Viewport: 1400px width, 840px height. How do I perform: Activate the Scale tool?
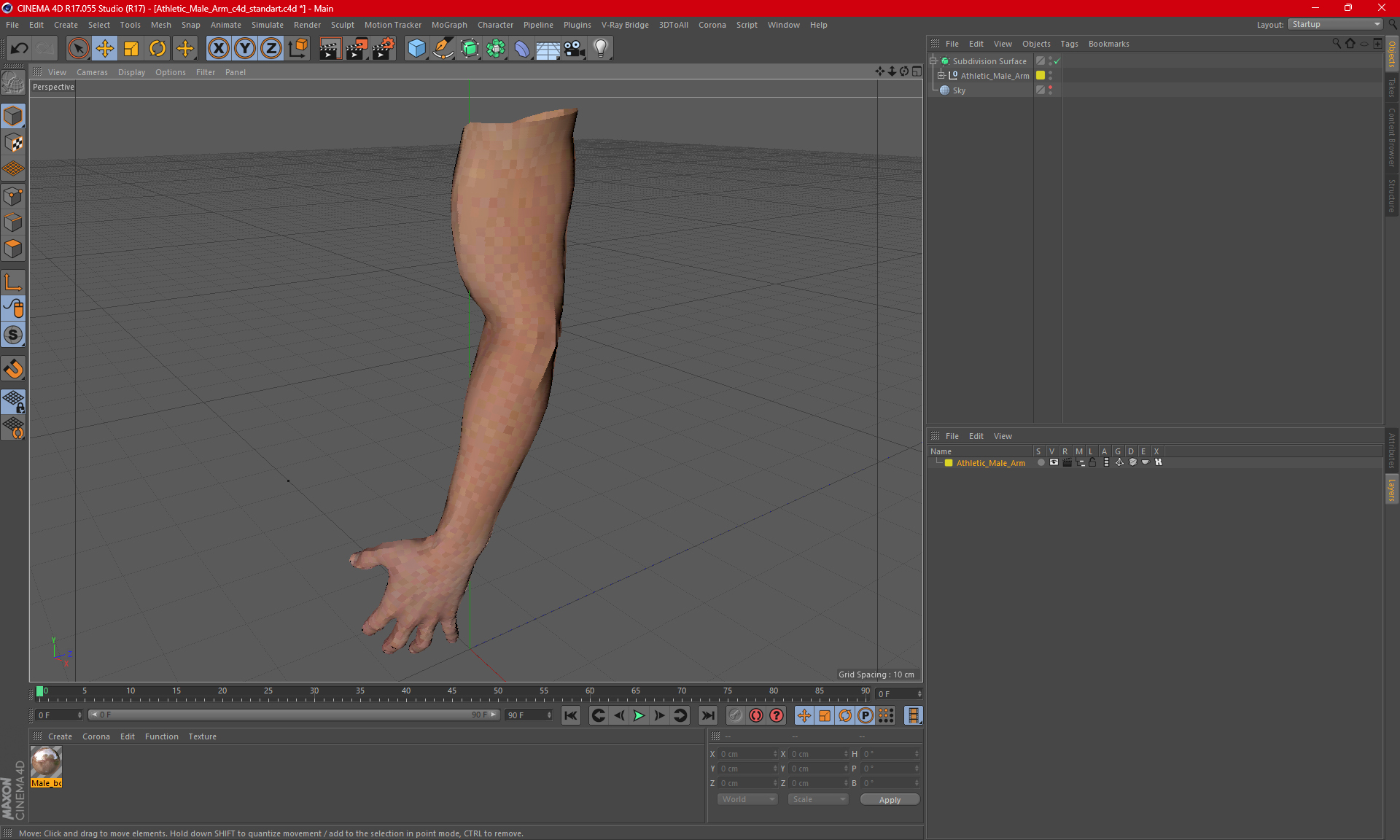(x=131, y=49)
